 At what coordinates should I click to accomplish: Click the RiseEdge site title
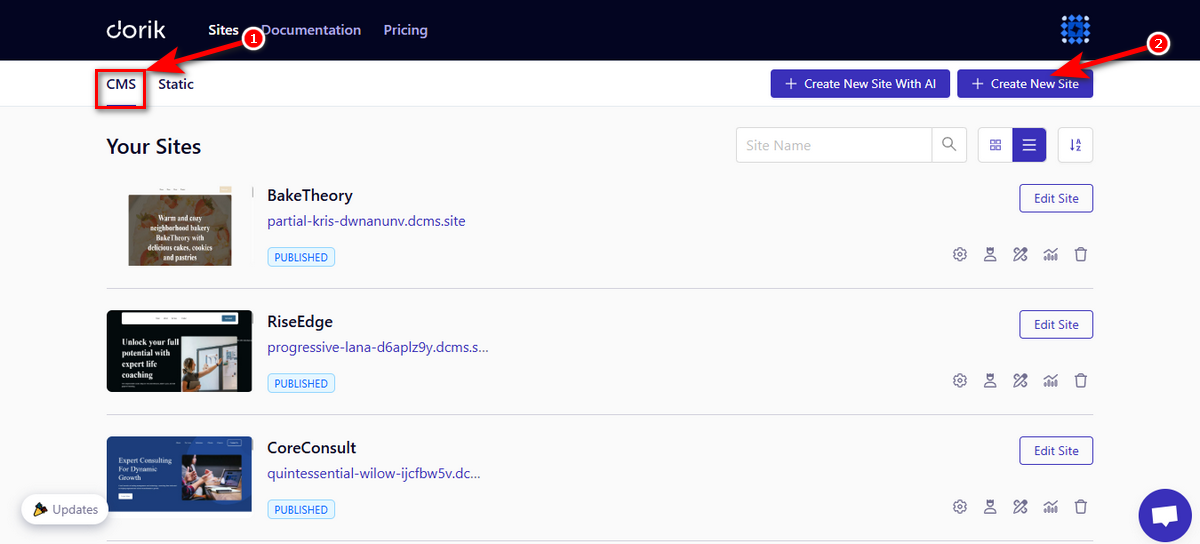(x=300, y=321)
